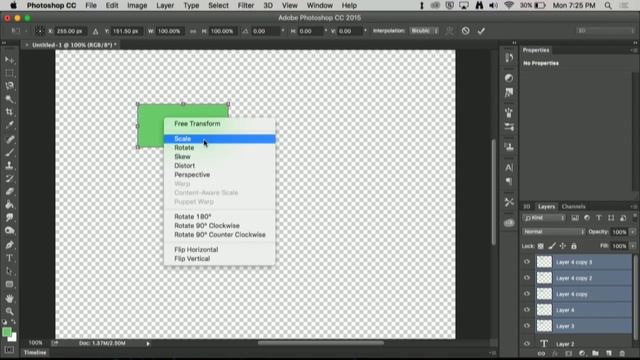
Task: Select the Path Selection tool
Action: [x=9, y=271]
